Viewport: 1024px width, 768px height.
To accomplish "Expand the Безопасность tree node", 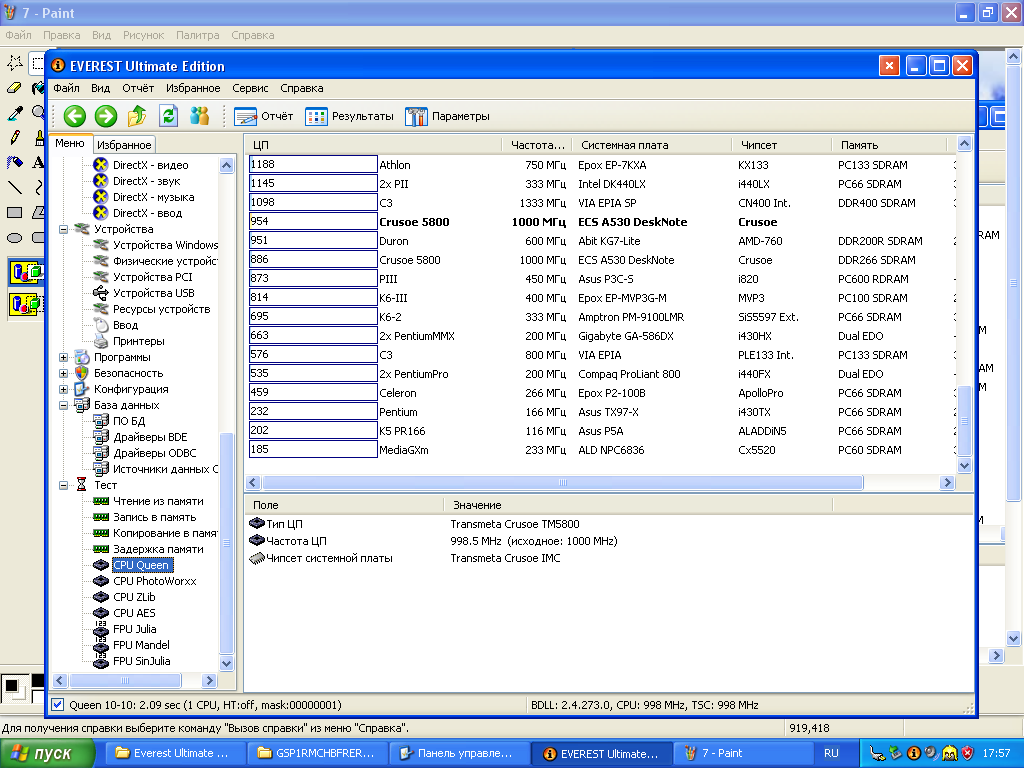I will click(x=63, y=374).
